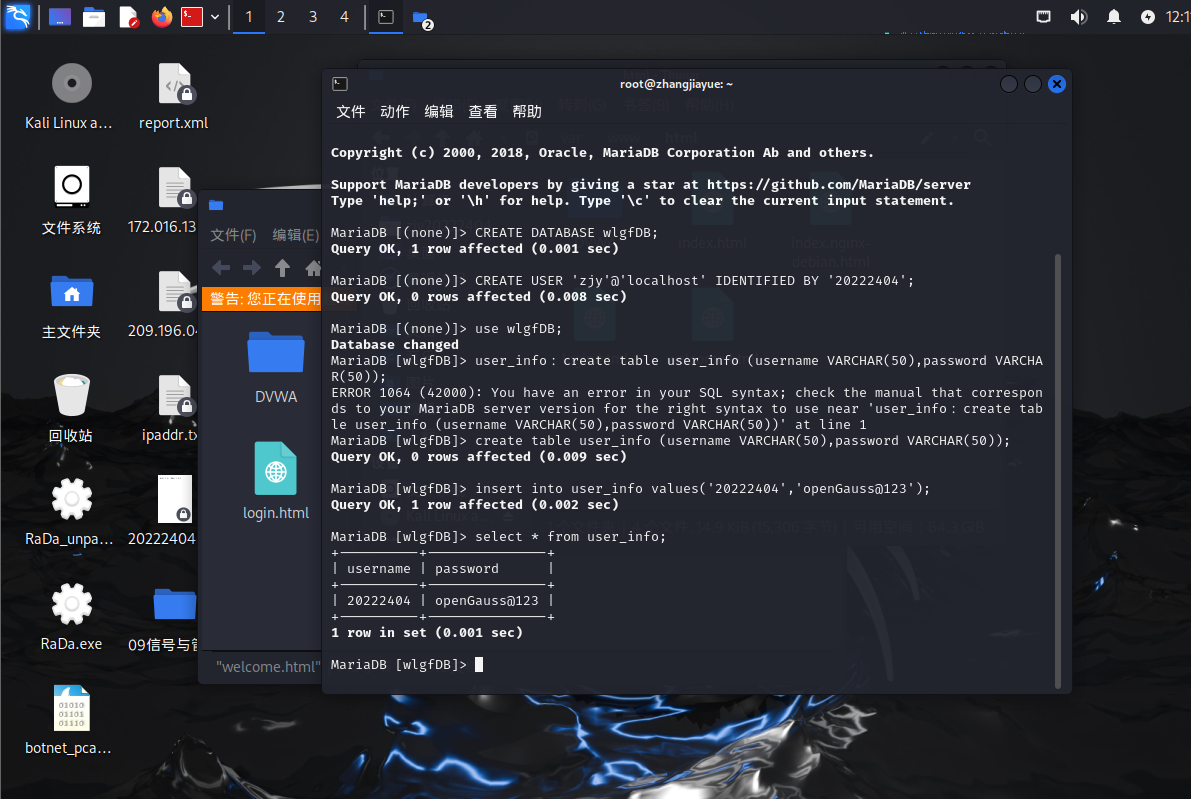1191x799 pixels.
Task: Select the DVWA folder in the file manager
Action: [x=276, y=368]
